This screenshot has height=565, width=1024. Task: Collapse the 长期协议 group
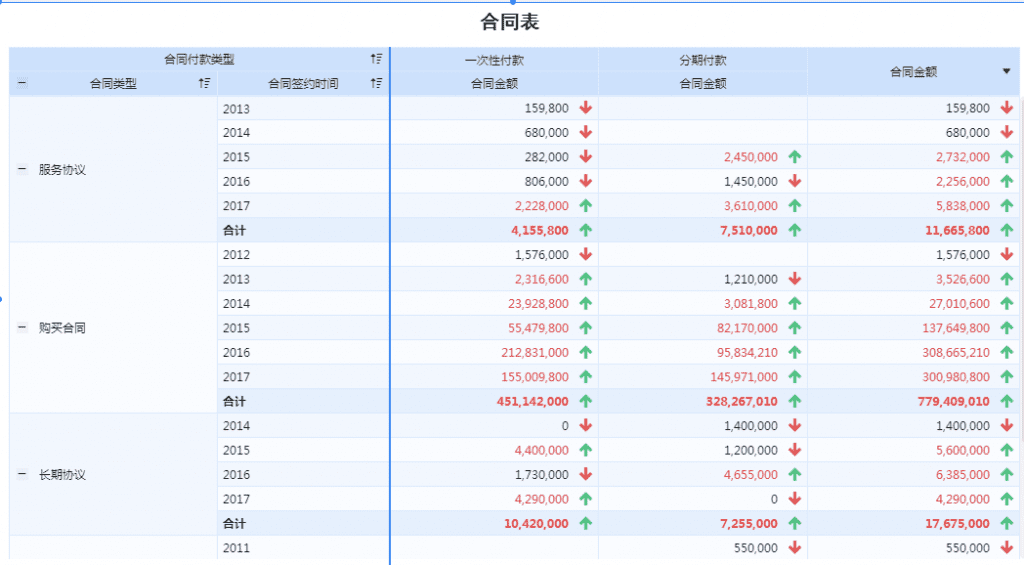(x=22, y=474)
